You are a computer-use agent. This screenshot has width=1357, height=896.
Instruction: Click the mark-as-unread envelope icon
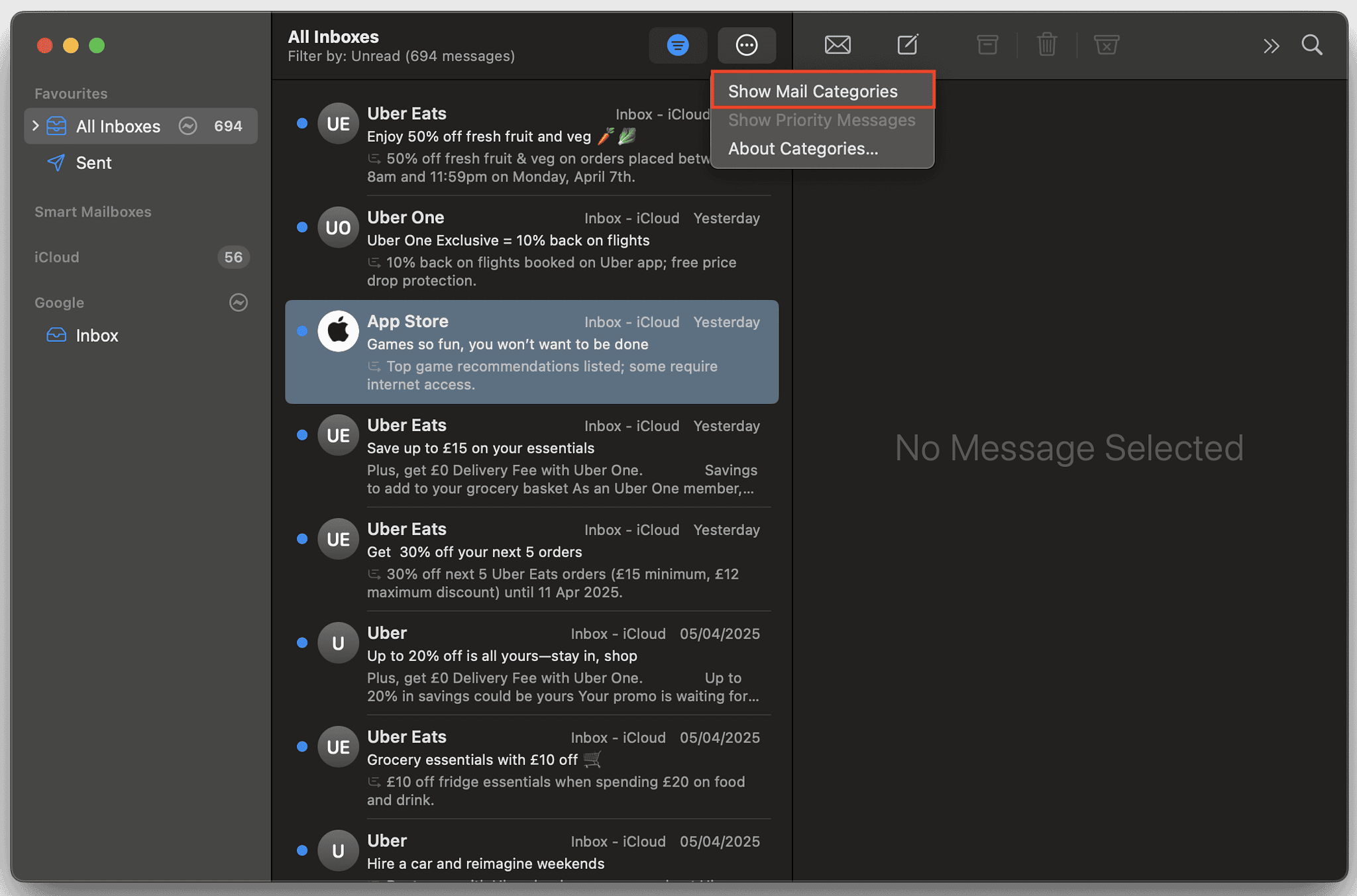(838, 45)
